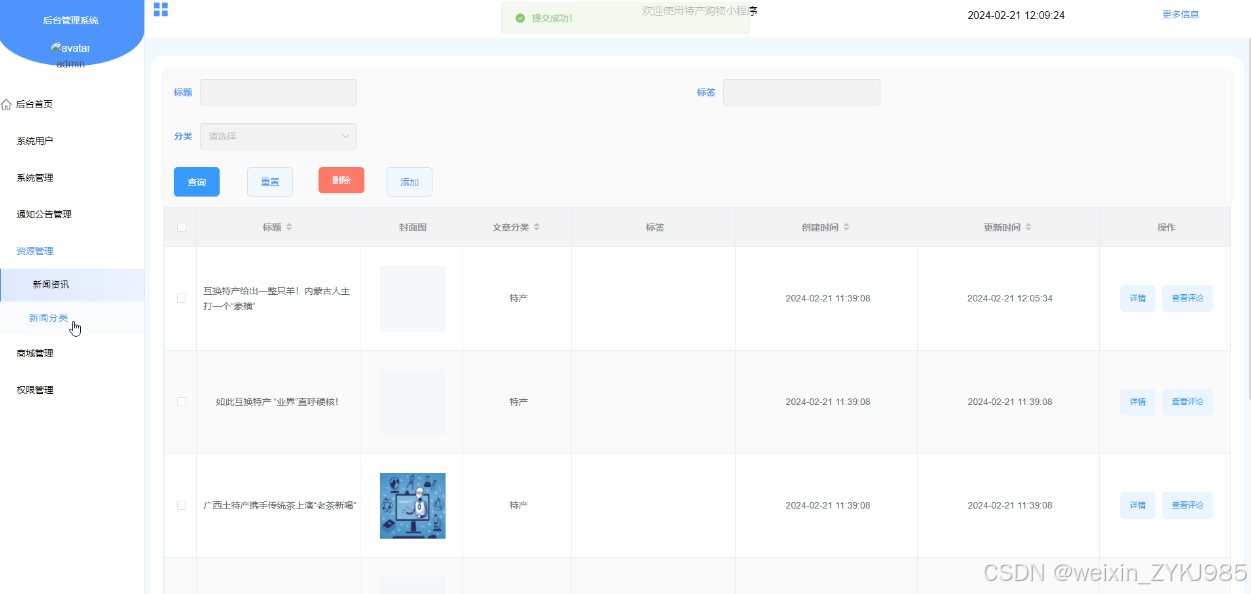Open cover placeholder of 如此互换特产 row
The height and width of the screenshot is (594, 1251).
click(x=413, y=402)
